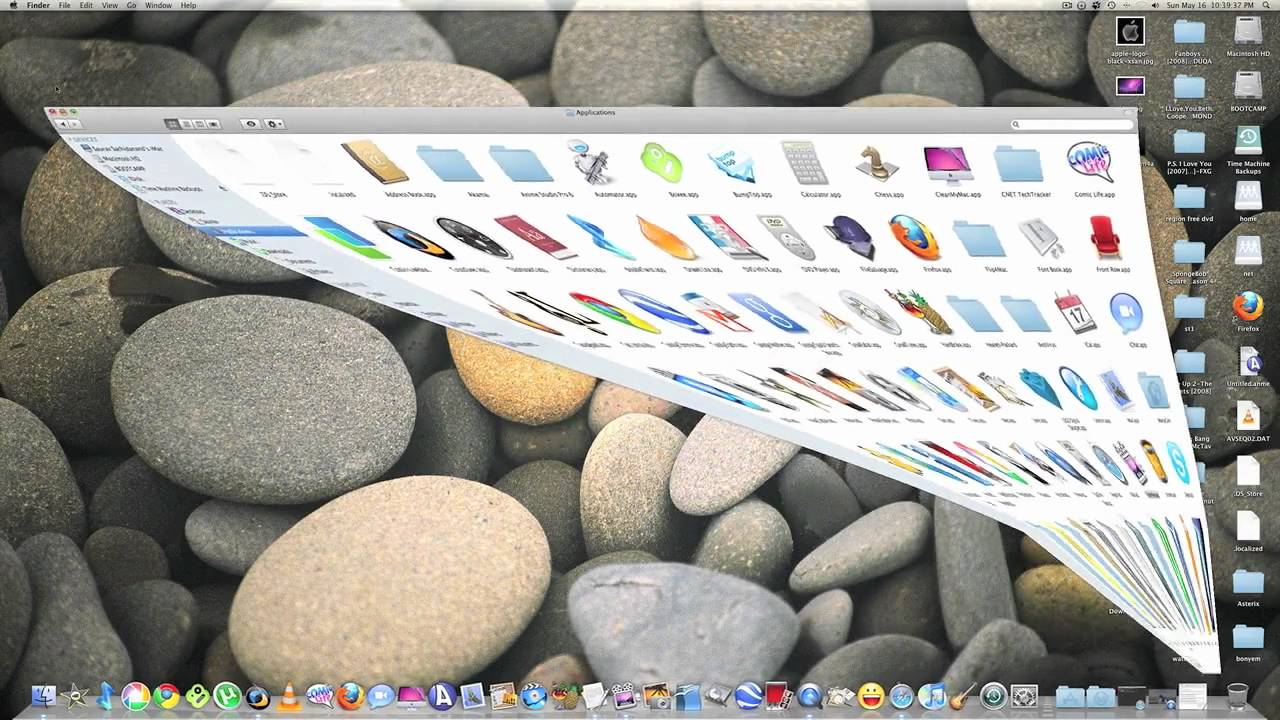Image resolution: width=1280 pixels, height=720 pixels.
Task: Open the Help menu
Action: (x=188, y=6)
